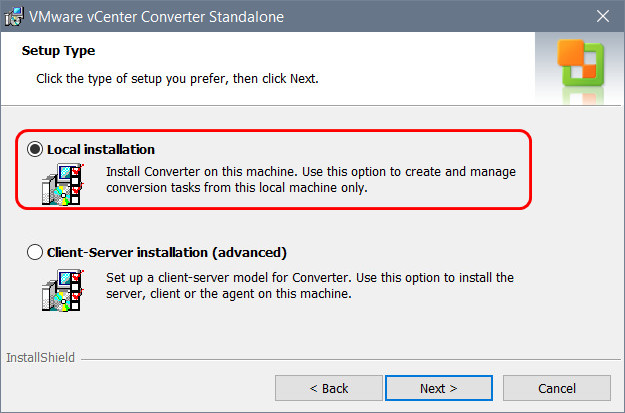Click the Client-Server installation (advanced) label
625x413 pixels.
coord(167,252)
